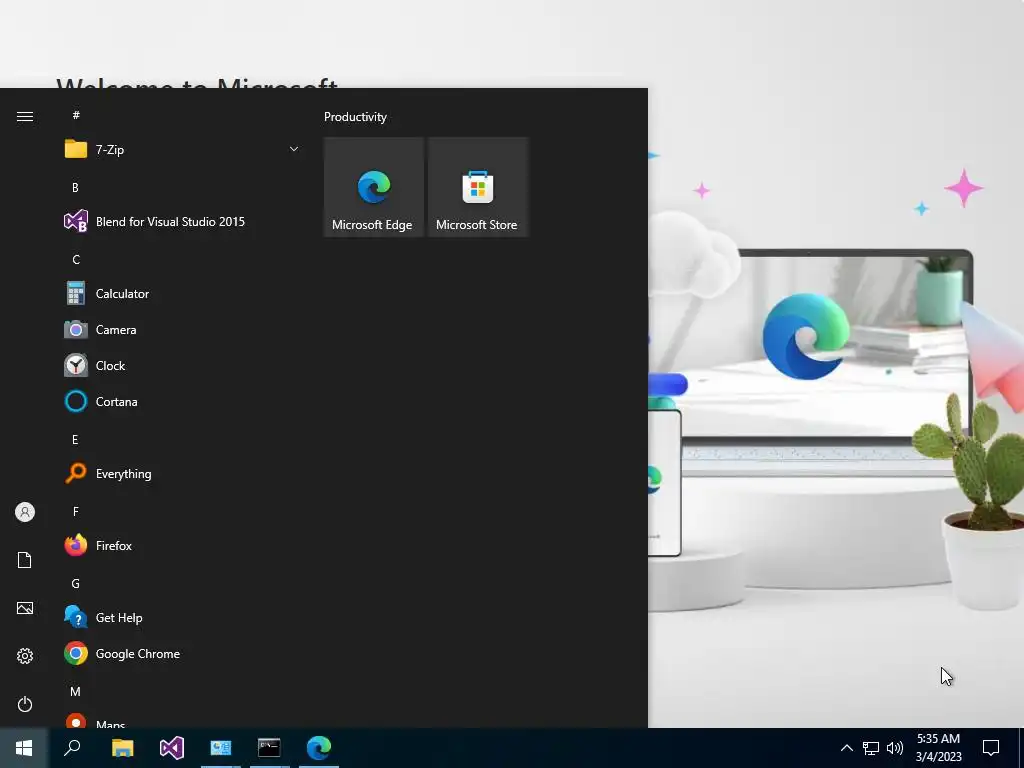Launch Google Chrome from the list

click(x=182, y=654)
